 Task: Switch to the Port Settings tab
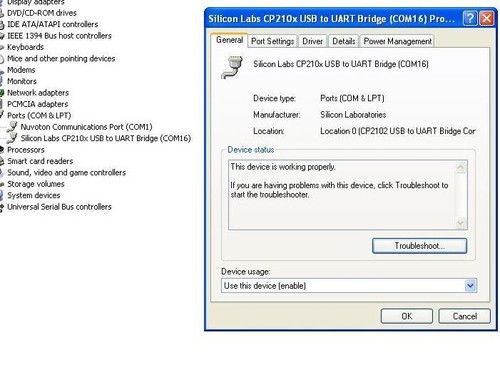(272, 41)
